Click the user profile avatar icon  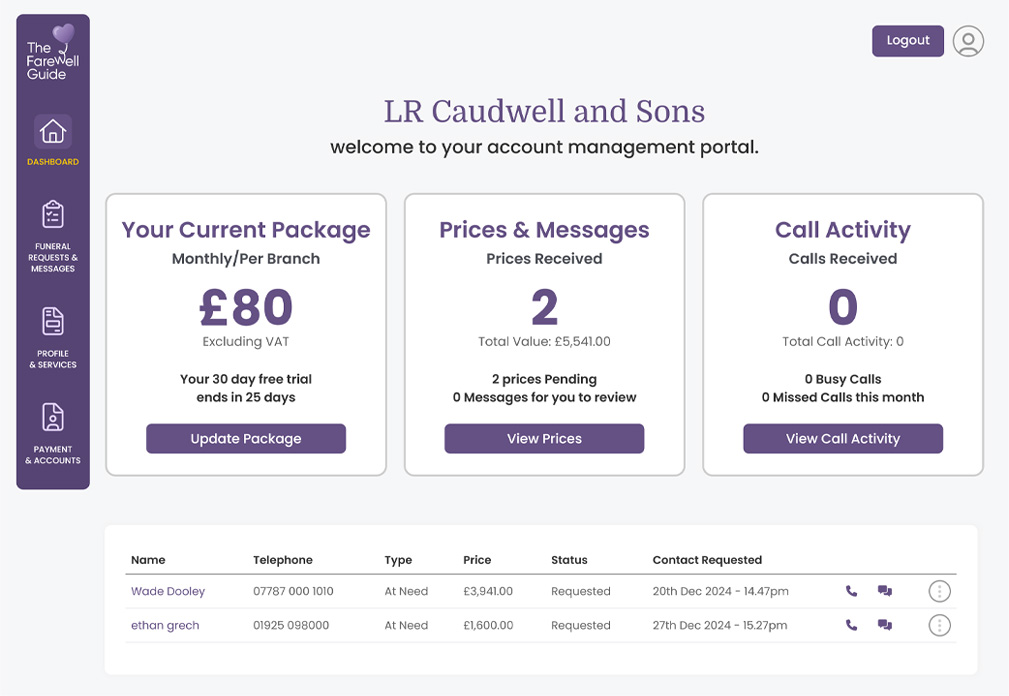pos(968,41)
